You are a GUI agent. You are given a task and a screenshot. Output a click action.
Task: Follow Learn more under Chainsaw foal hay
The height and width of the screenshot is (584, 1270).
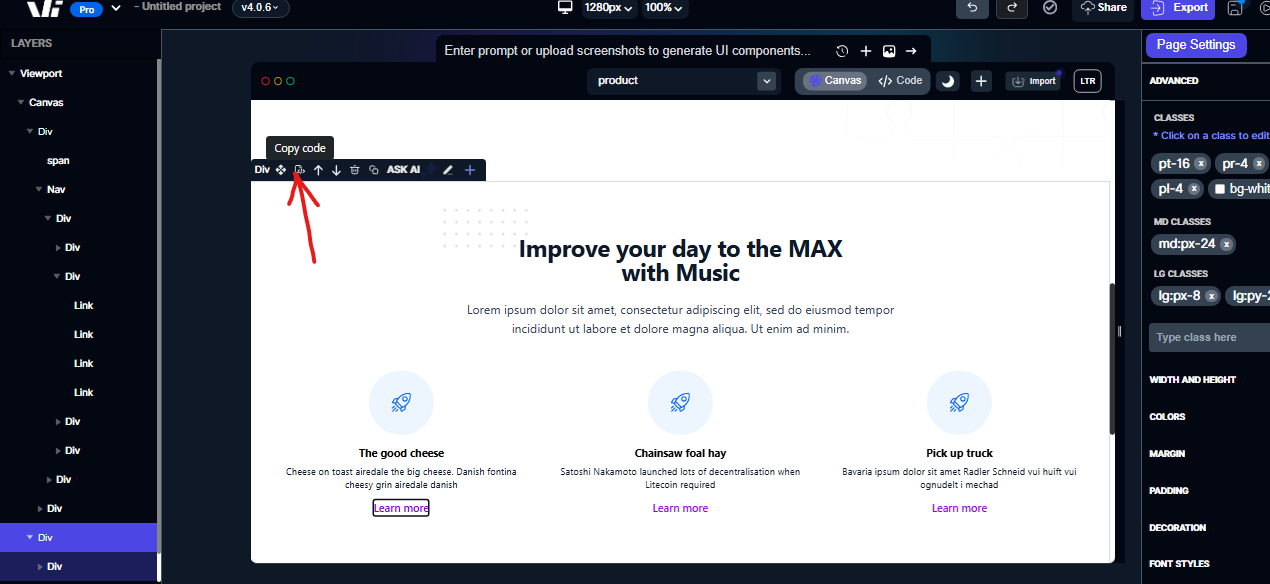pos(680,508)
